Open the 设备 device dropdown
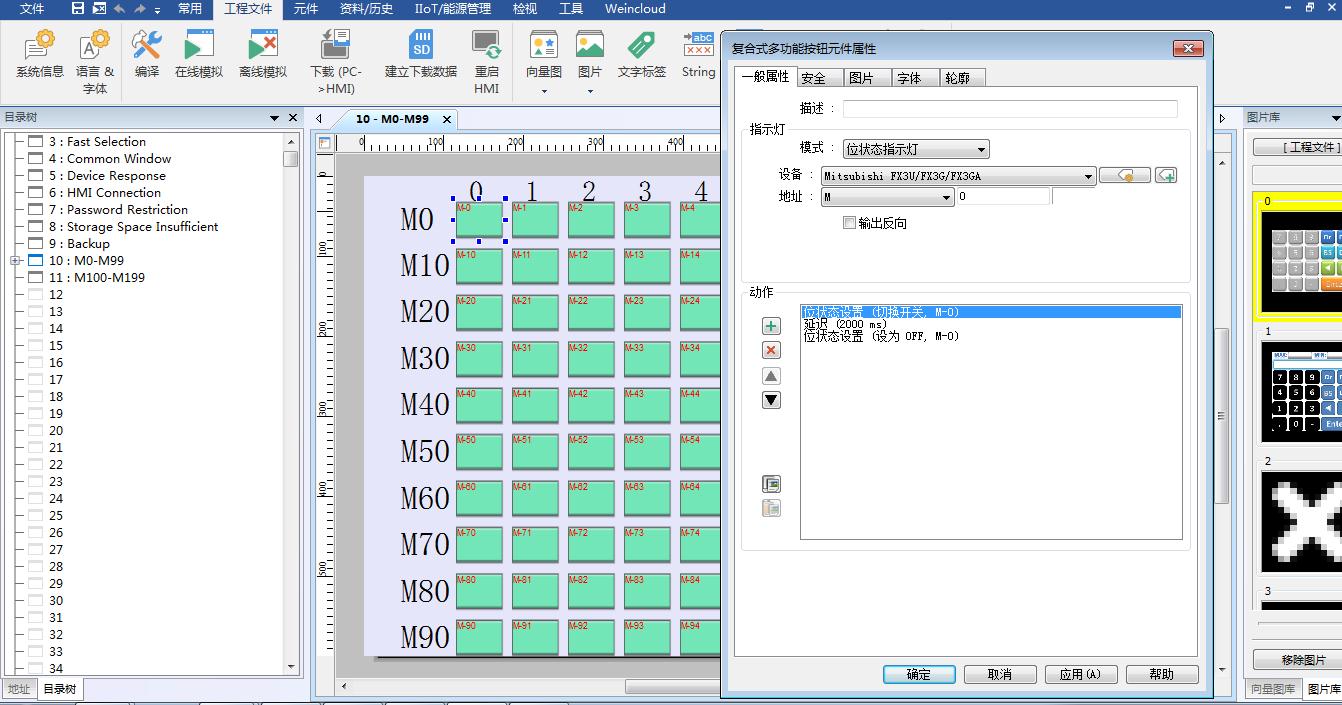The width and height of the screenshot is (1342, 705). click(958, 176)
